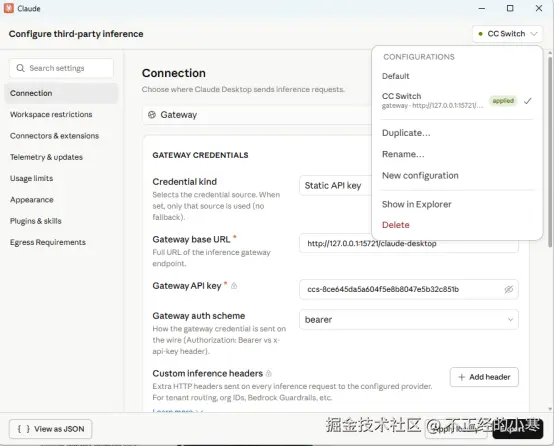Open the Connection settings section
554x447 pixels.
[x=61, y=93]
